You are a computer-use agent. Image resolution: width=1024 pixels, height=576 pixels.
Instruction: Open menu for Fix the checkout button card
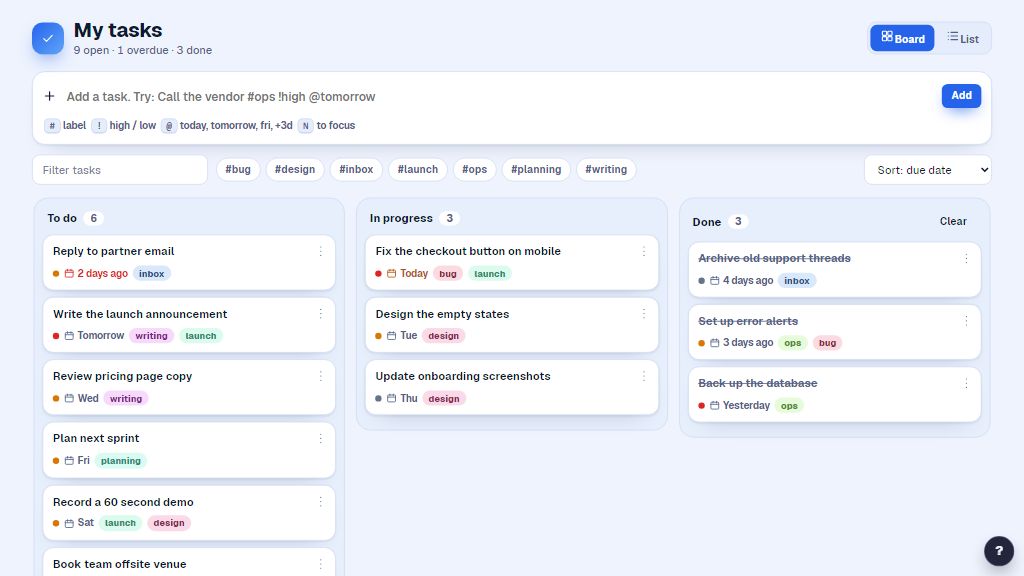(643, 251)
